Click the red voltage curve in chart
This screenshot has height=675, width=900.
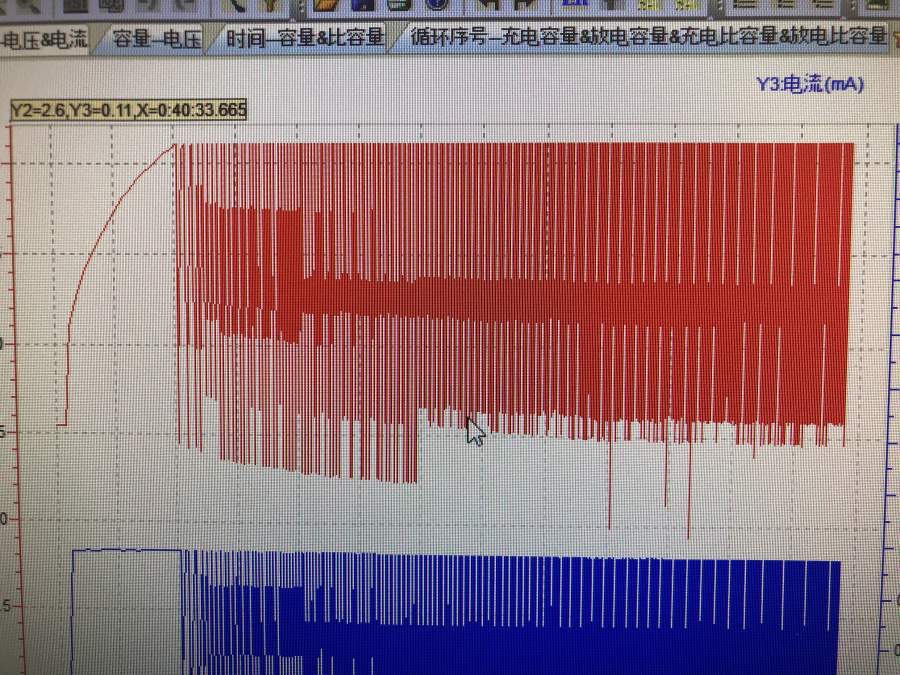(x=515, y=298)
